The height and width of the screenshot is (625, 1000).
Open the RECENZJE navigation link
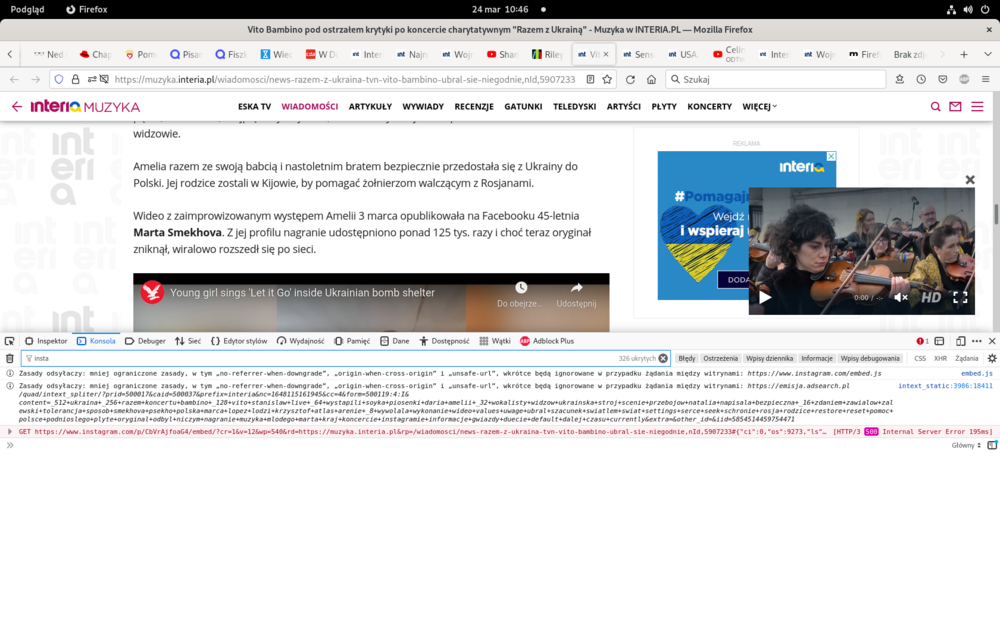474,107
